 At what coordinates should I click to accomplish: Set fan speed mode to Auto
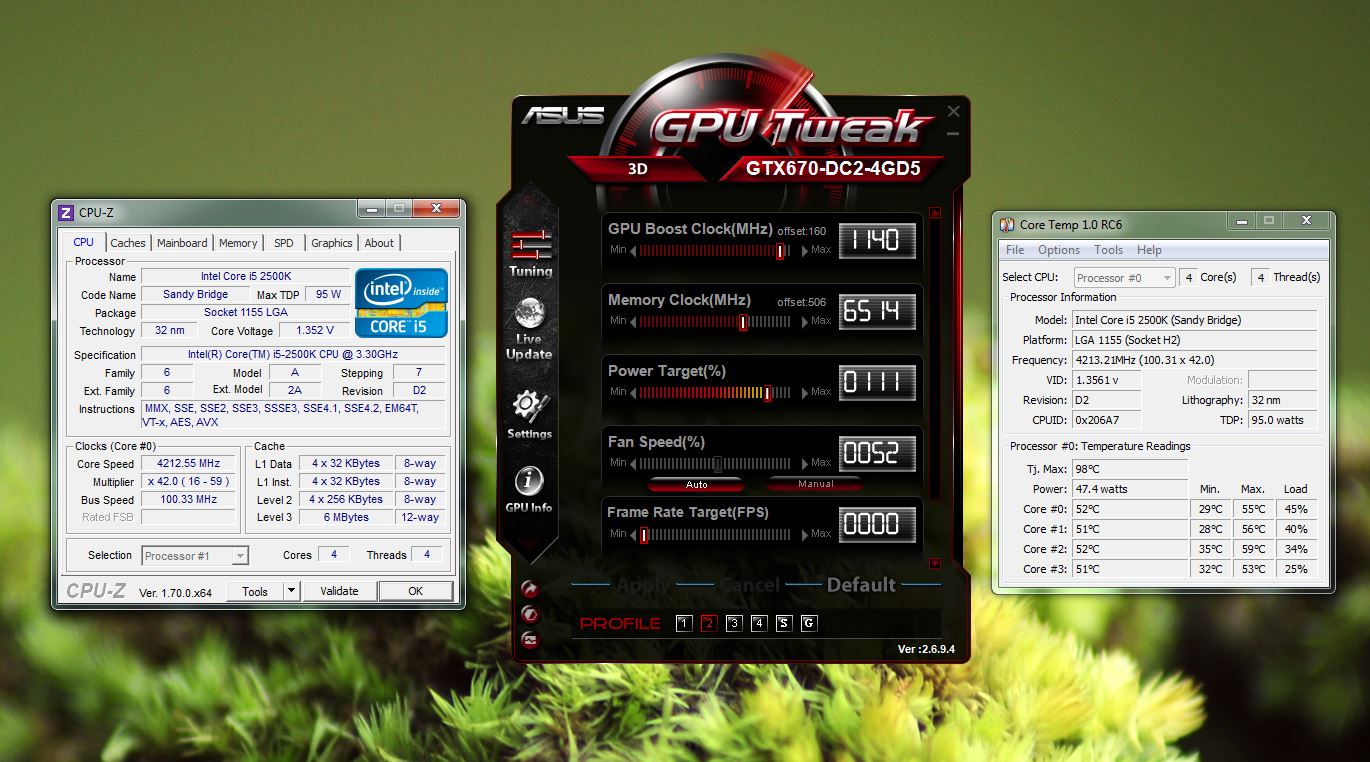[696, 484]
